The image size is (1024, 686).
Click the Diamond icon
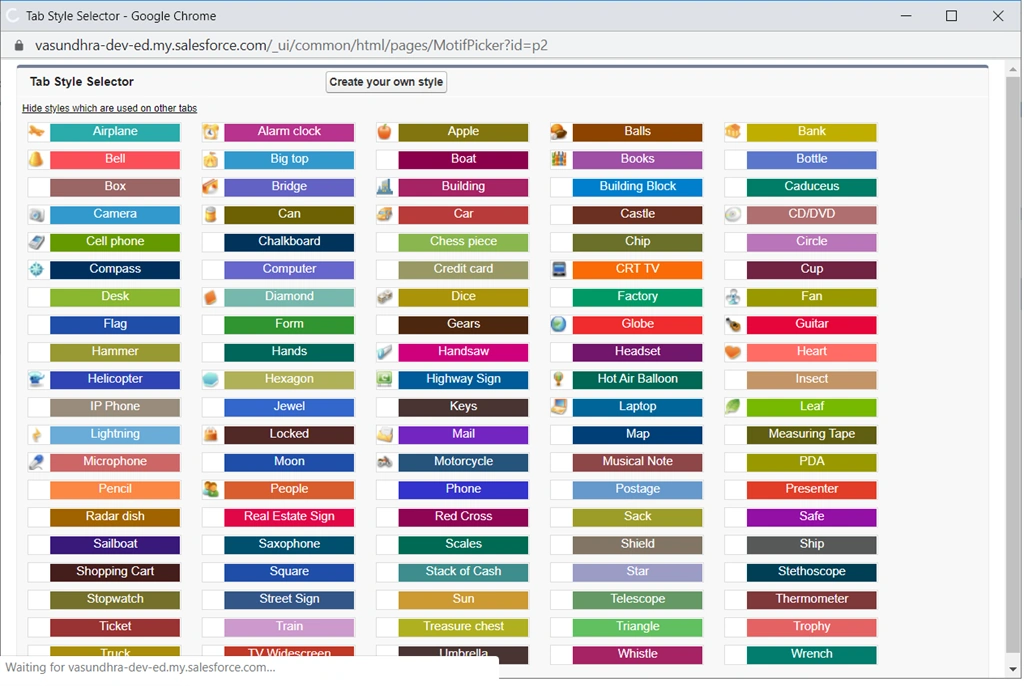[x=211, y=297]
